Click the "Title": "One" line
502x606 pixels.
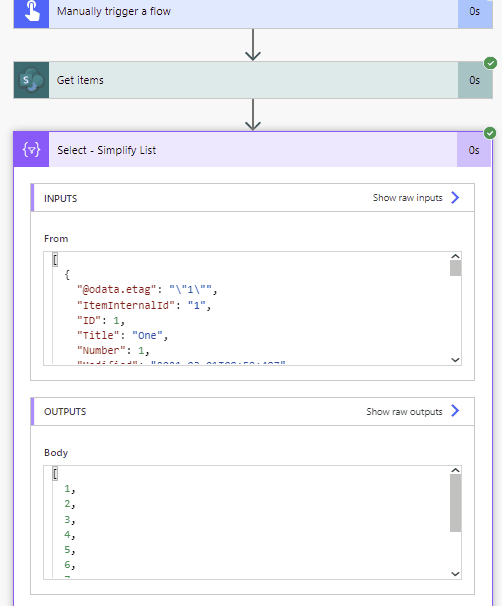click(122, 335)
